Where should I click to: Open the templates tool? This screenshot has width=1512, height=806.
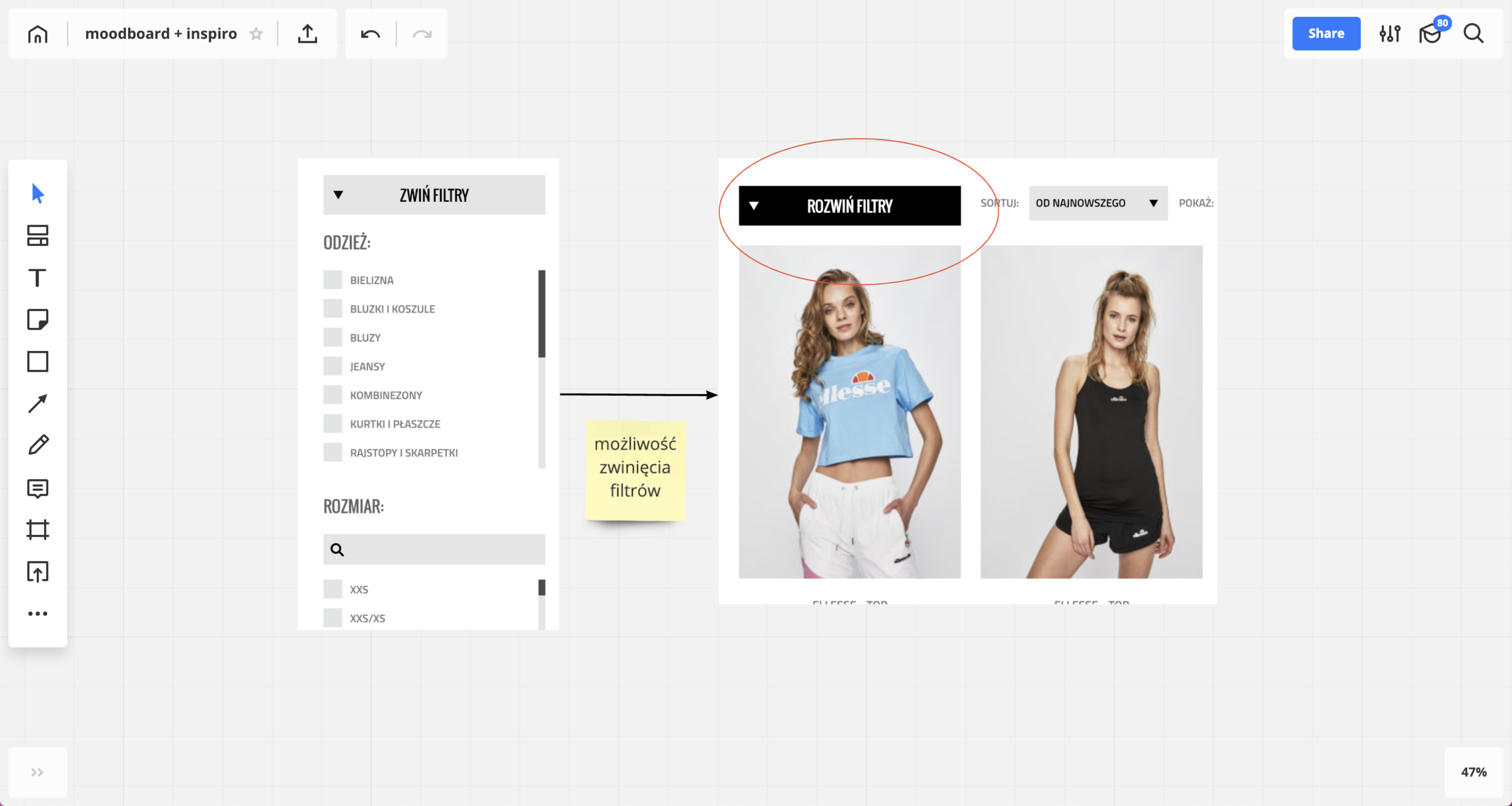click(37, 235)
